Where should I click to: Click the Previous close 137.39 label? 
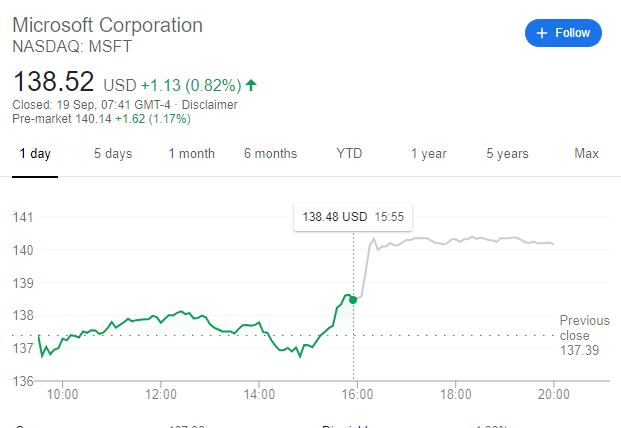(x=580, y=335)
